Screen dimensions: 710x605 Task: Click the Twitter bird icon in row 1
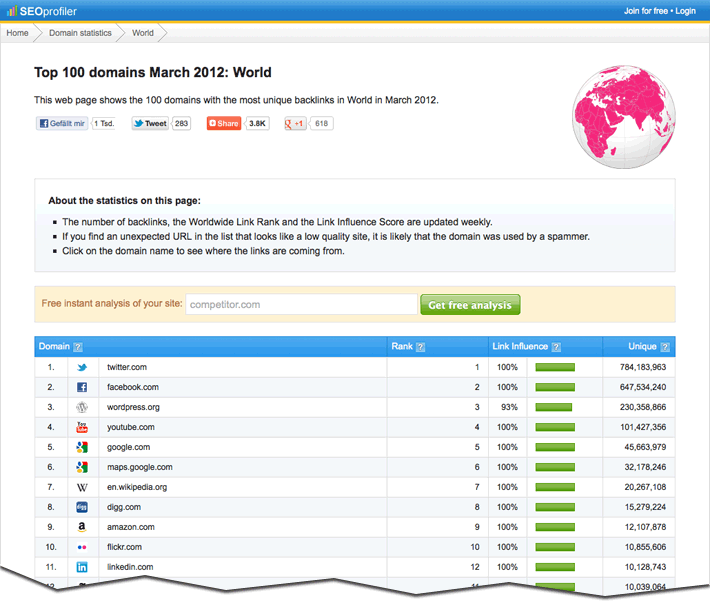pos(82,367)
